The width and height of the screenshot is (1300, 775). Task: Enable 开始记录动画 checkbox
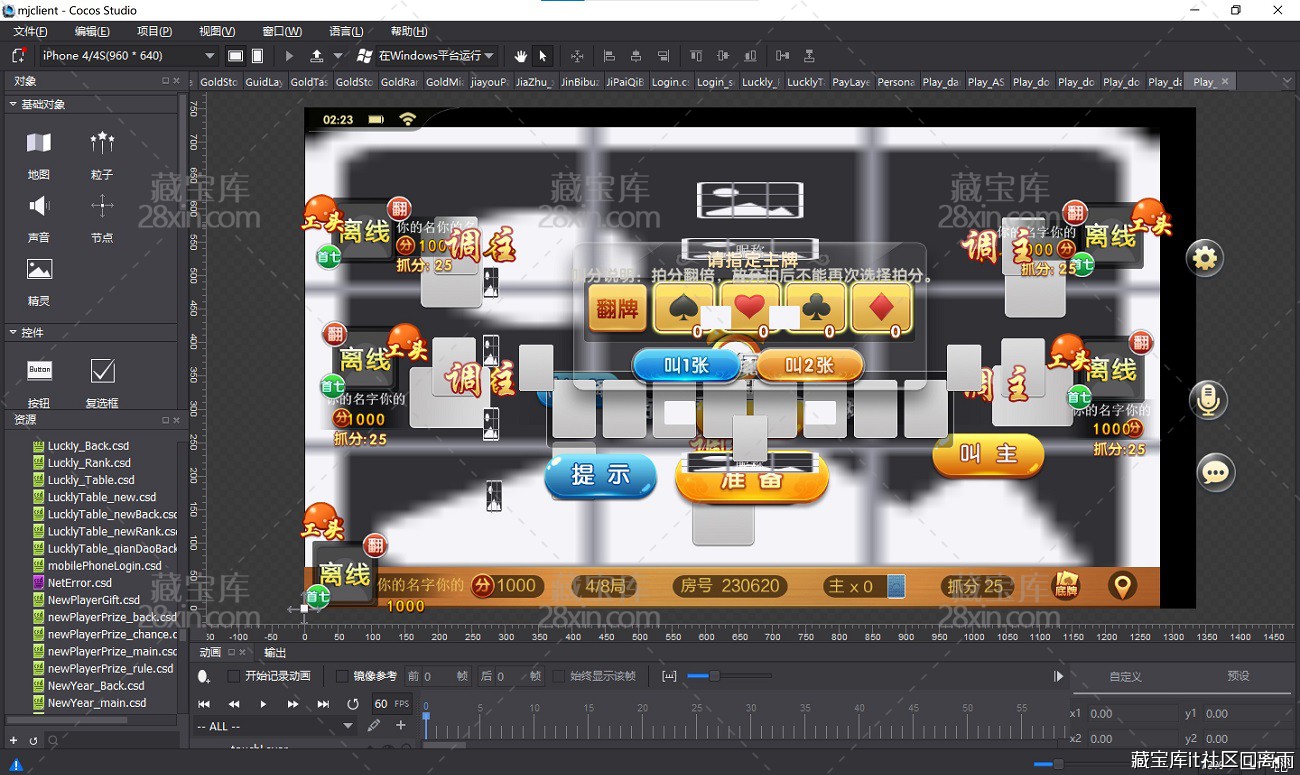pos(234,677)
